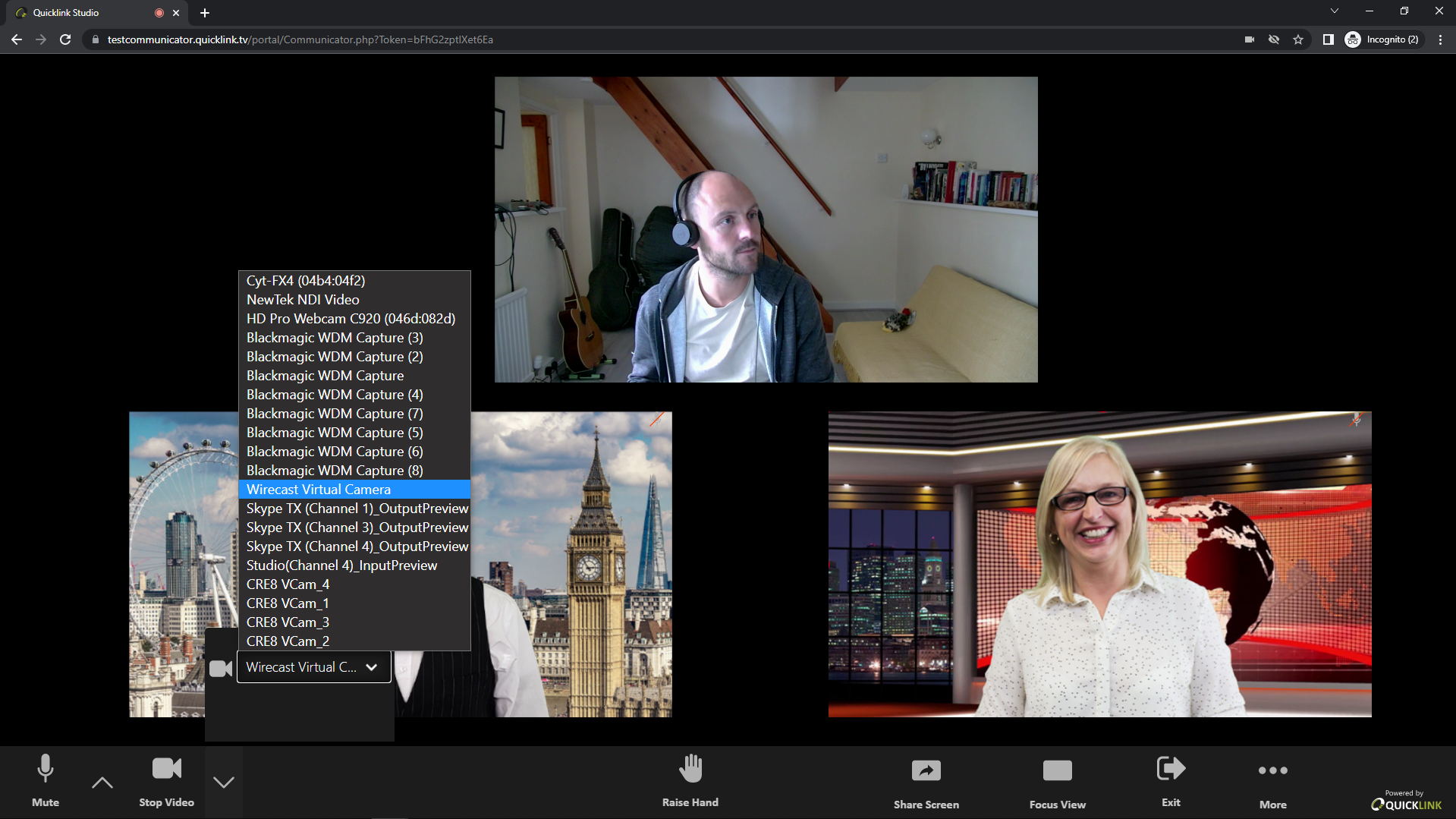Click the Powered by Quicklink logo

point(1406,801)
